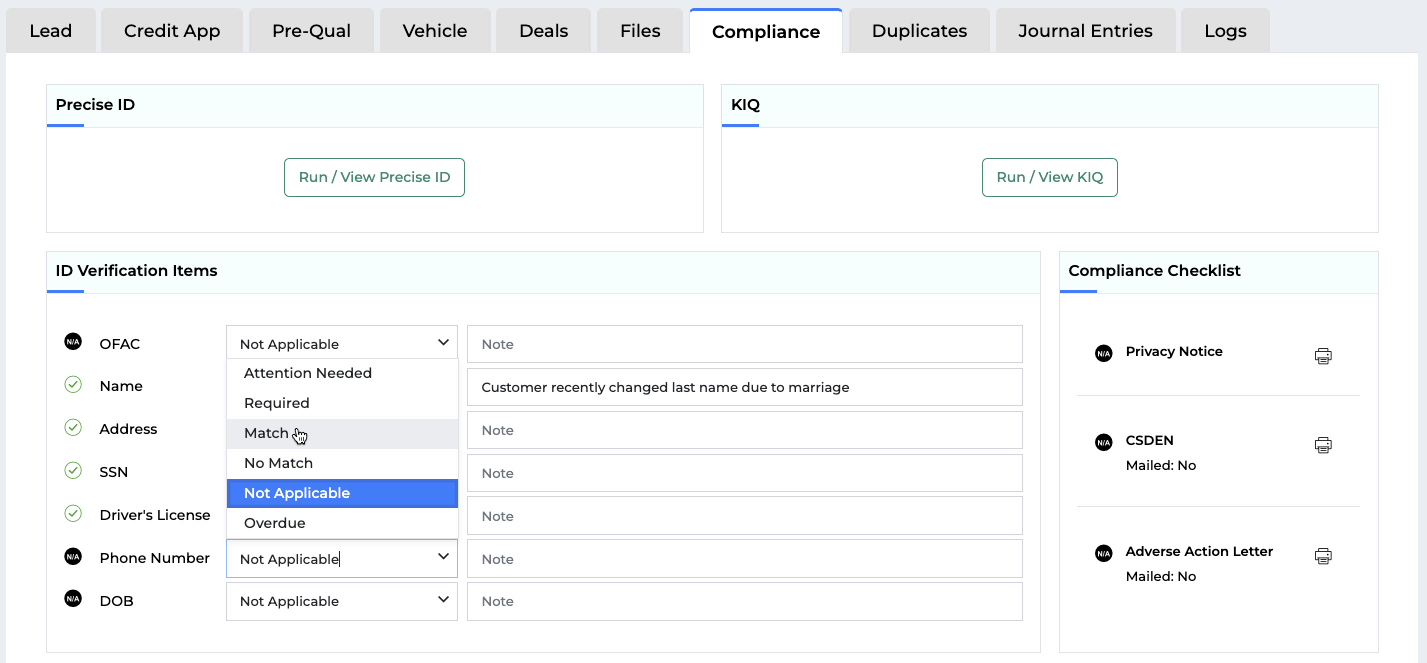The height and width of the screenshot is (663, 1427).
Task: Print the CSDEN document
Action: point(1323,445)
